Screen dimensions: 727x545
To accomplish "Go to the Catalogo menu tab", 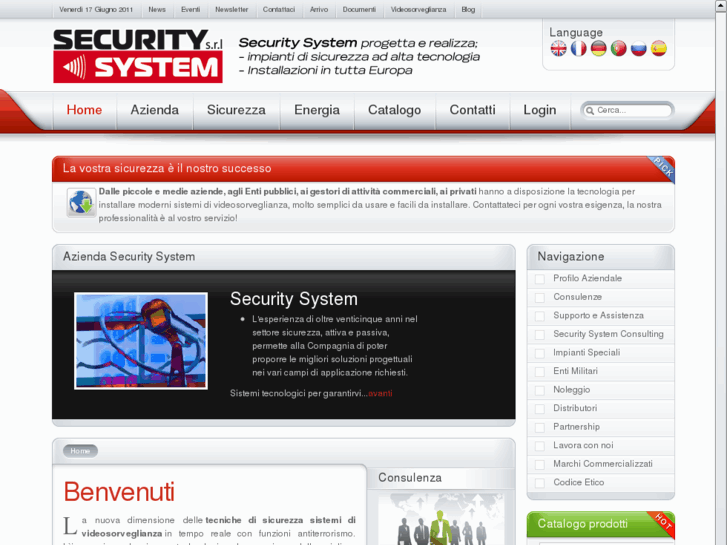I will click(x=394, y=110).
